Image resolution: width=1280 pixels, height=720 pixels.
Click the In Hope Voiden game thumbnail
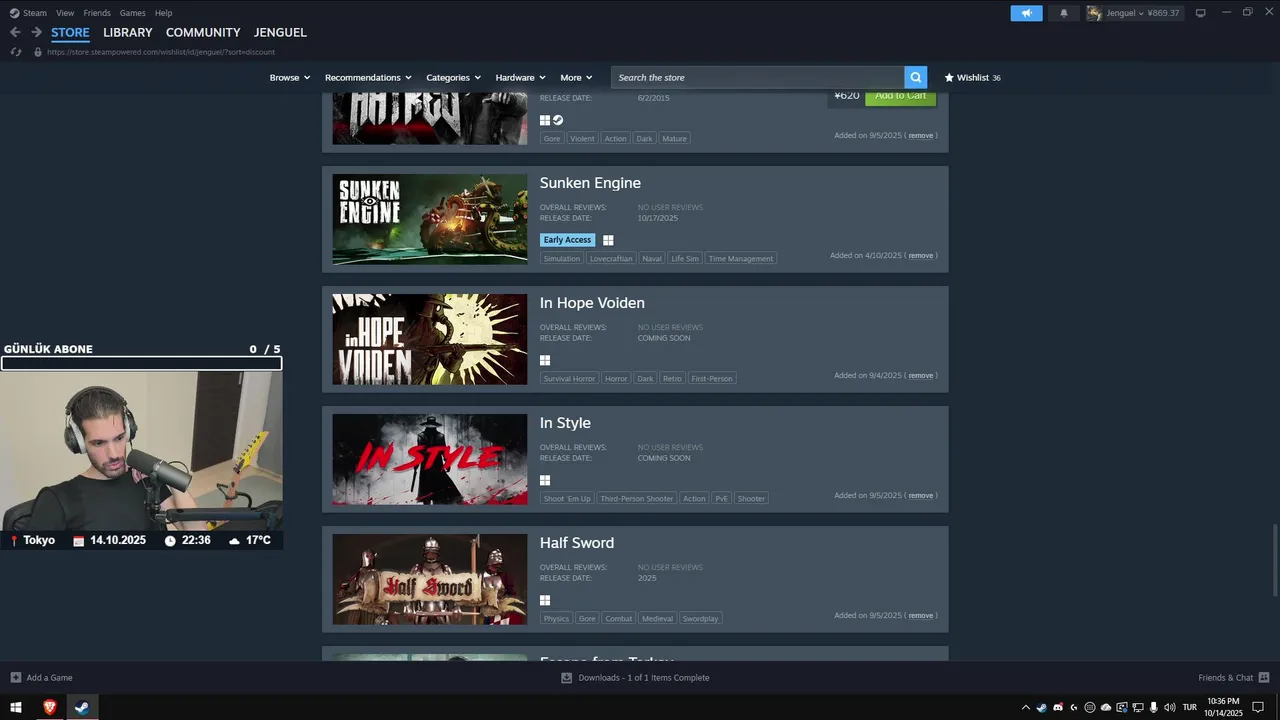pos(430,339)
